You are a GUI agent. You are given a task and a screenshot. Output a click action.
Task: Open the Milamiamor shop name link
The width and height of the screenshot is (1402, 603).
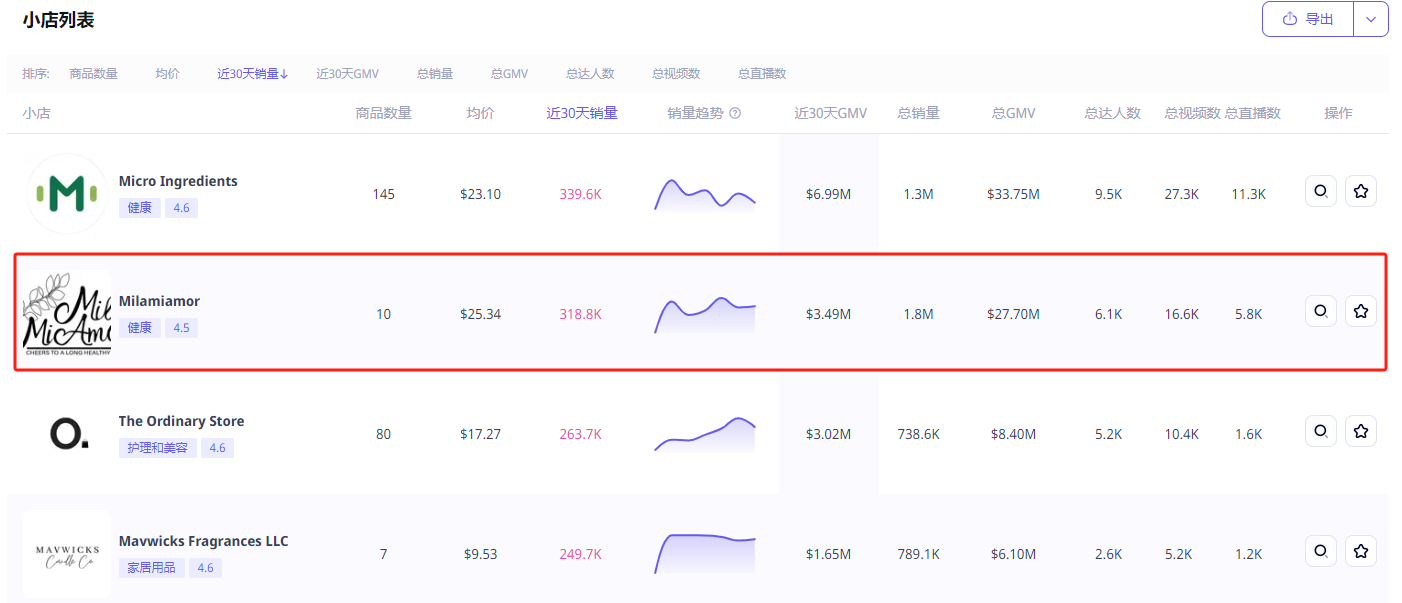(159, 301)
